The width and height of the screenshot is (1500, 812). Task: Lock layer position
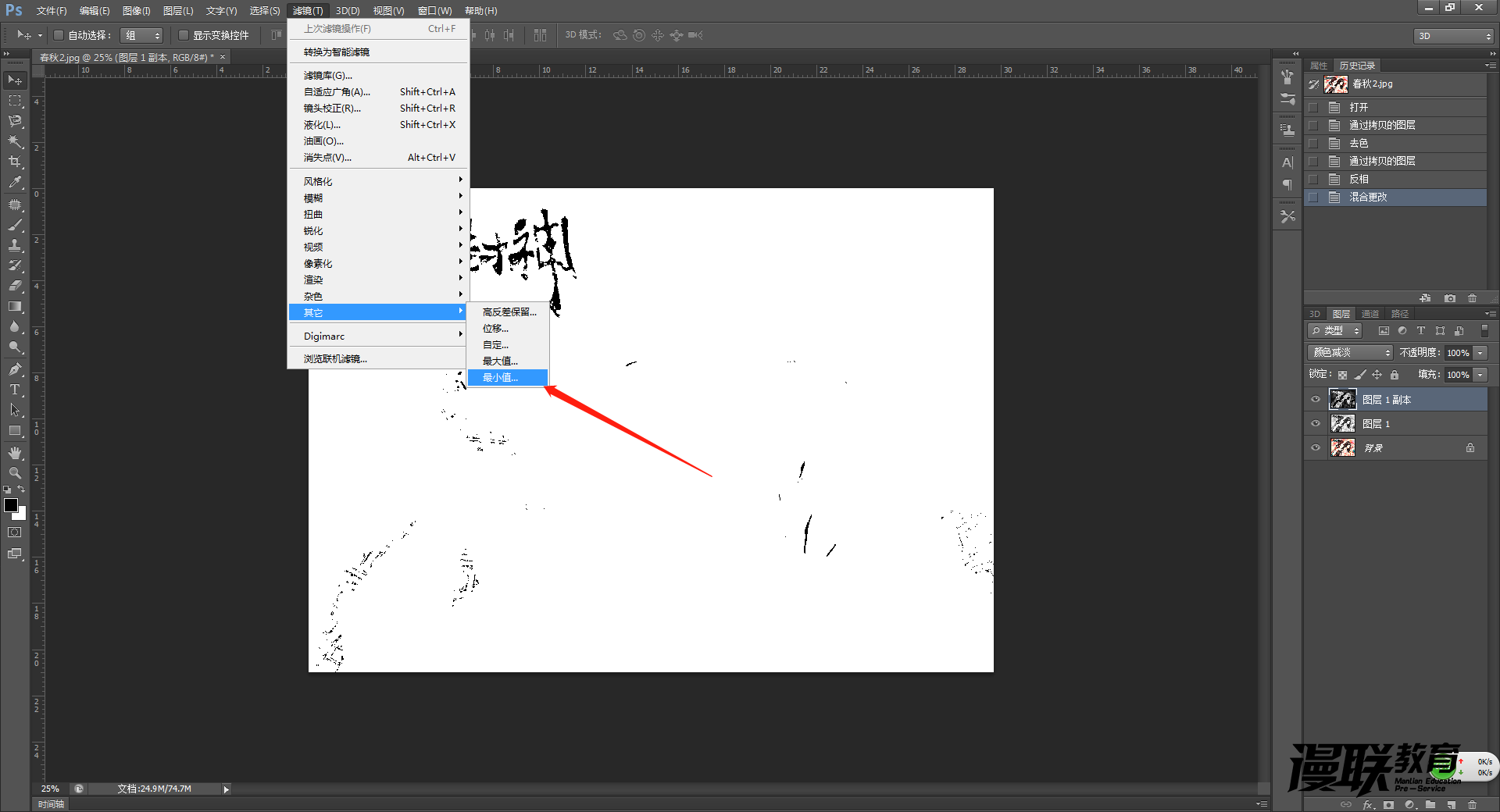pos(1377,375)
